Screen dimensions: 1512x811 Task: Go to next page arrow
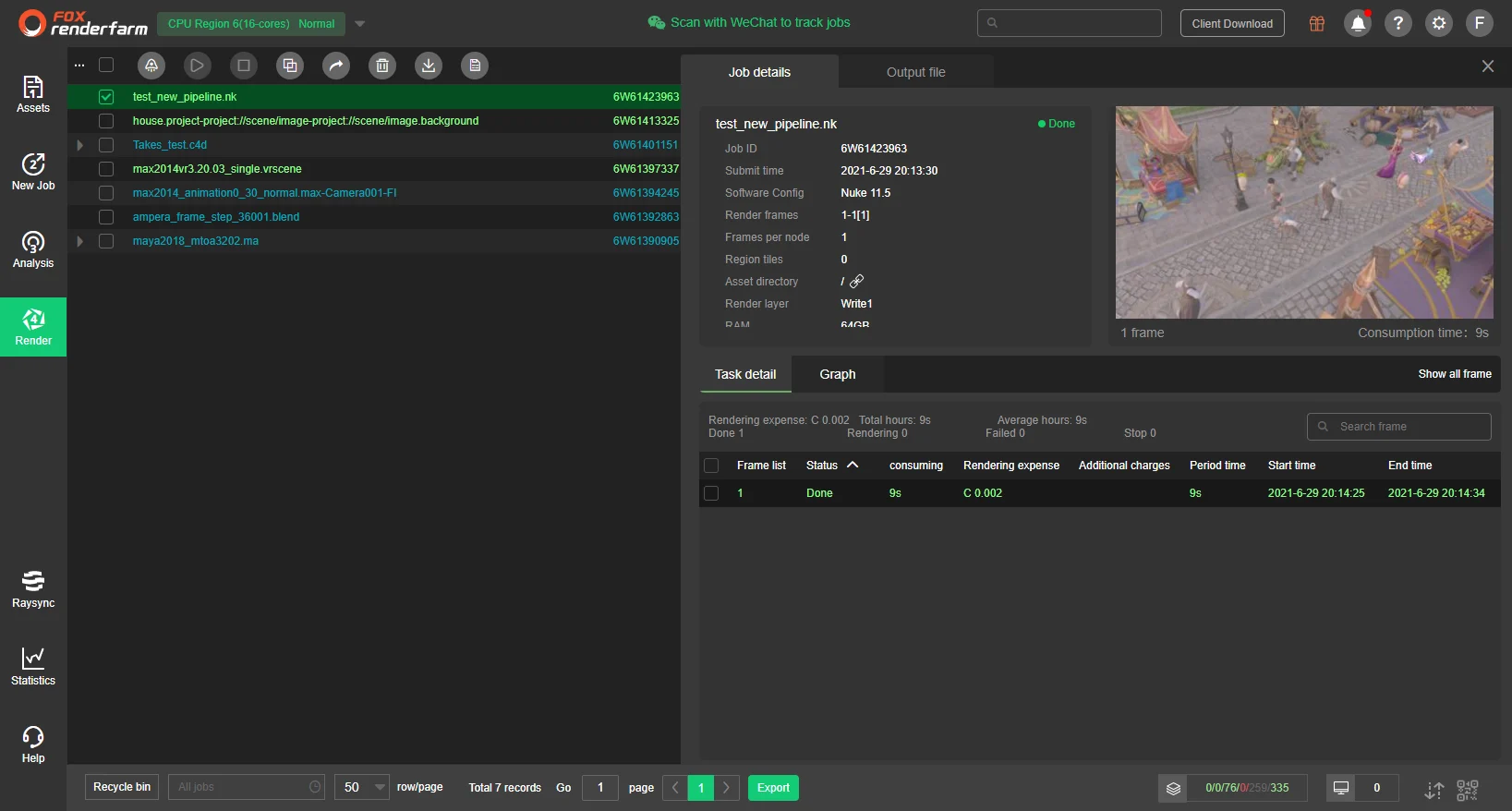click(x=727, y=788)
